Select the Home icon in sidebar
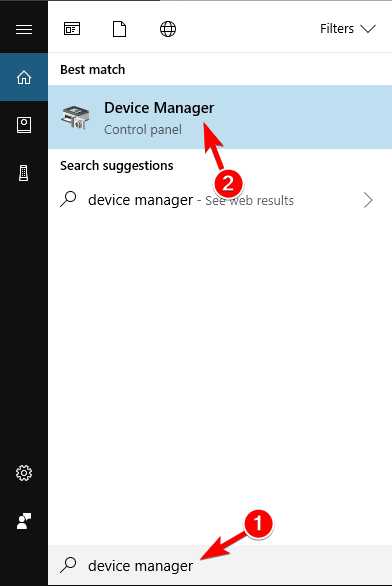This screenshot has width=392, height=586. click(24, 77)
